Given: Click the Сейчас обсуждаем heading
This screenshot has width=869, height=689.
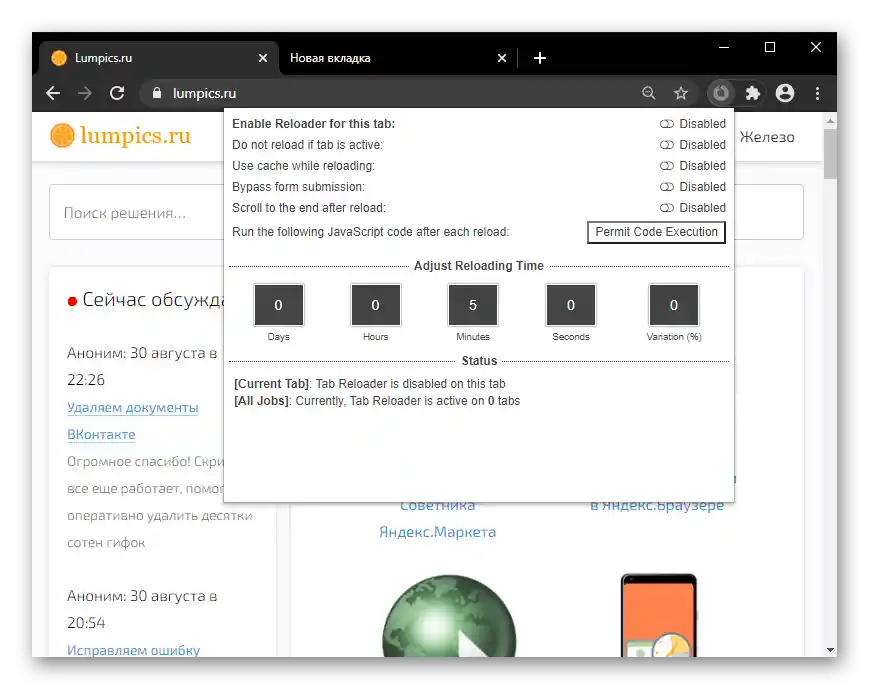Looking at the screenshot, I should pos(153,299).
